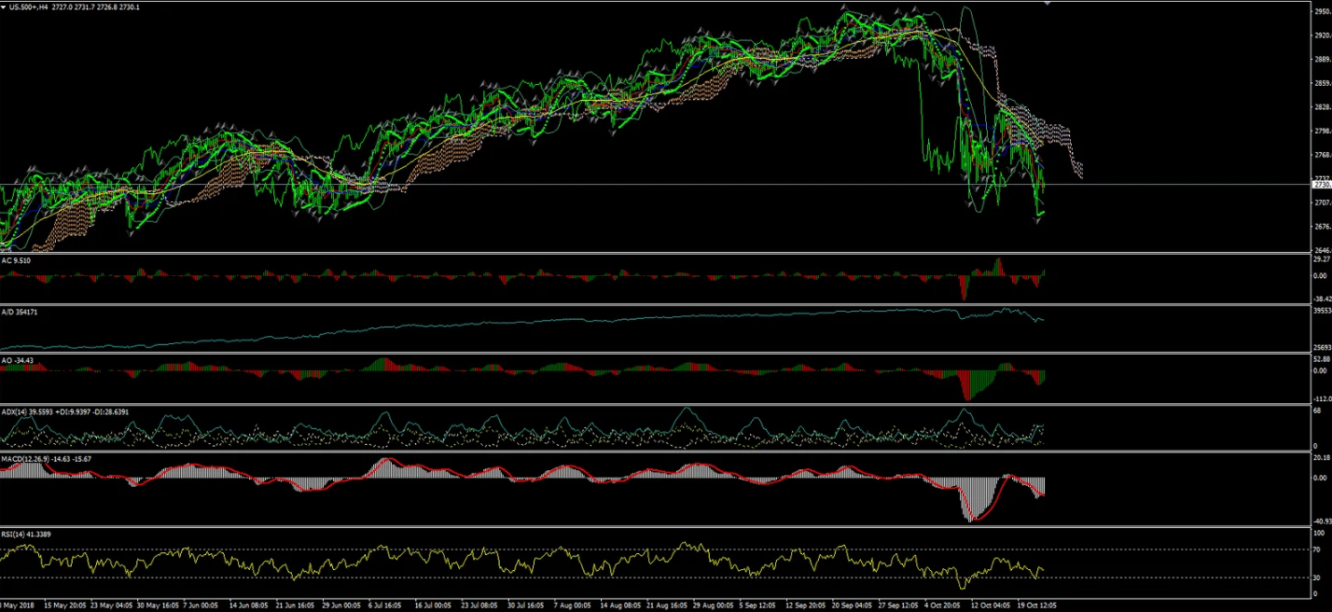Click the RSI 30 level on its scale
Image resolution: width=1332 pixels, height=612 pixels.
pyautogui.click(x=1317, y=577)
